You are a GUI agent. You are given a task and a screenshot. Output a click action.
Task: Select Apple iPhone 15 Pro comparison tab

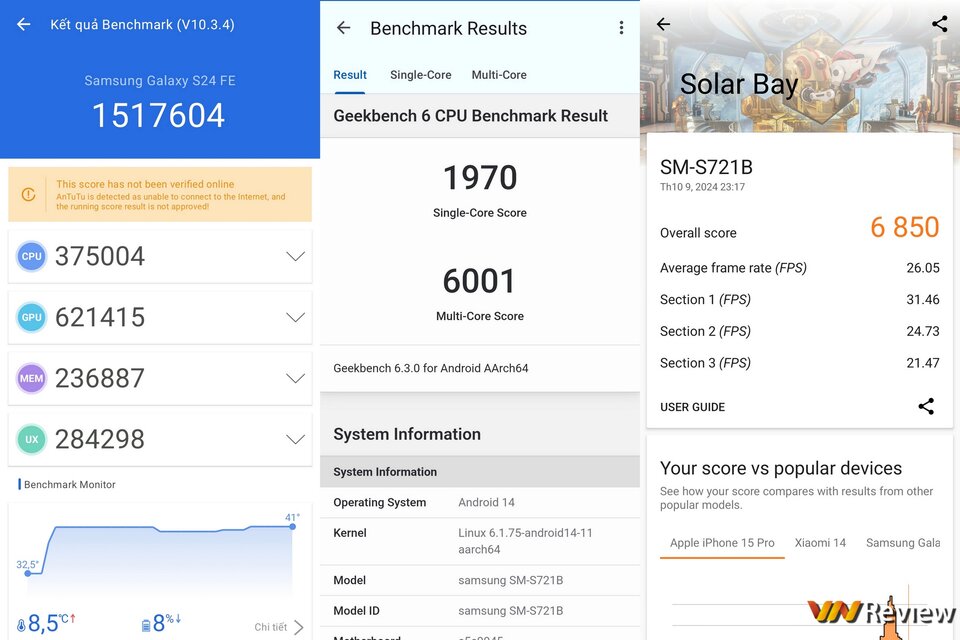[722, 543]
